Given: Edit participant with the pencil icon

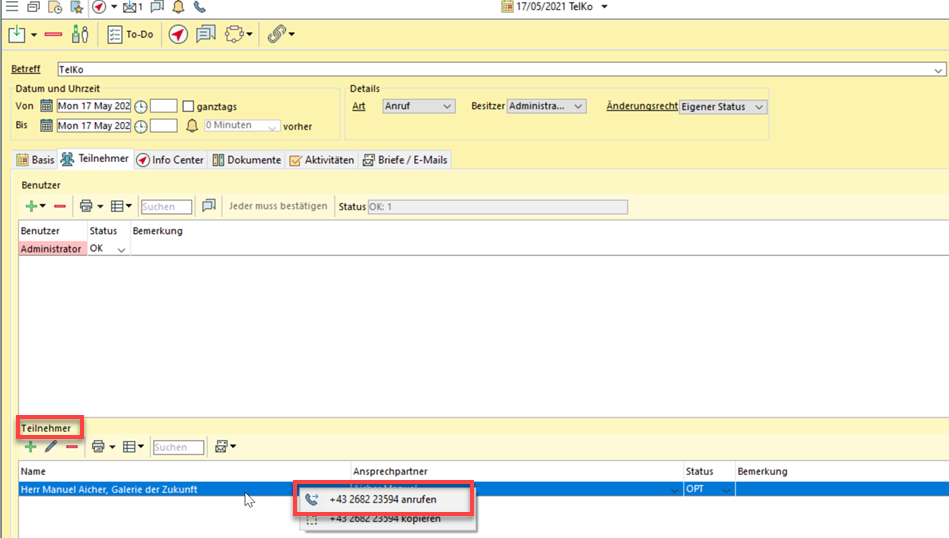Looking at the screenshot, I should [x=51, y=447].
